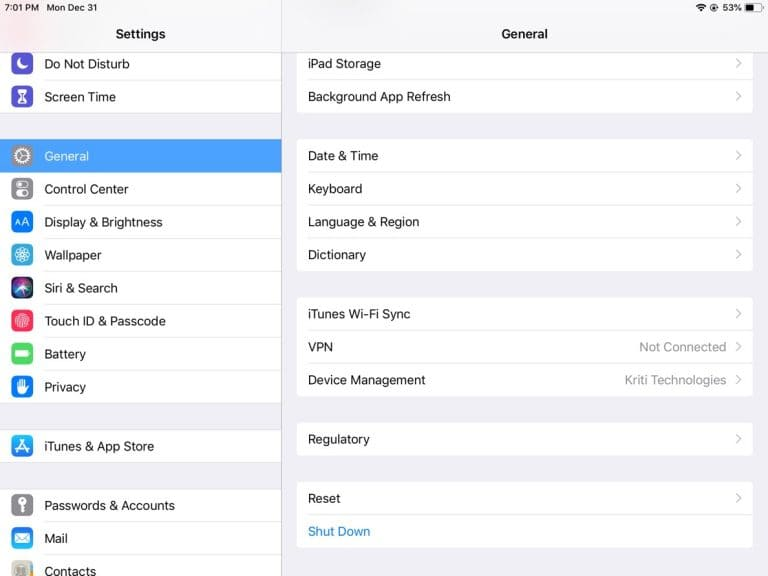The height and width of the screenshot is (576, 768).
Task: Tap the Touch ID fingerprint icon
Action: (x=22, y=321)
